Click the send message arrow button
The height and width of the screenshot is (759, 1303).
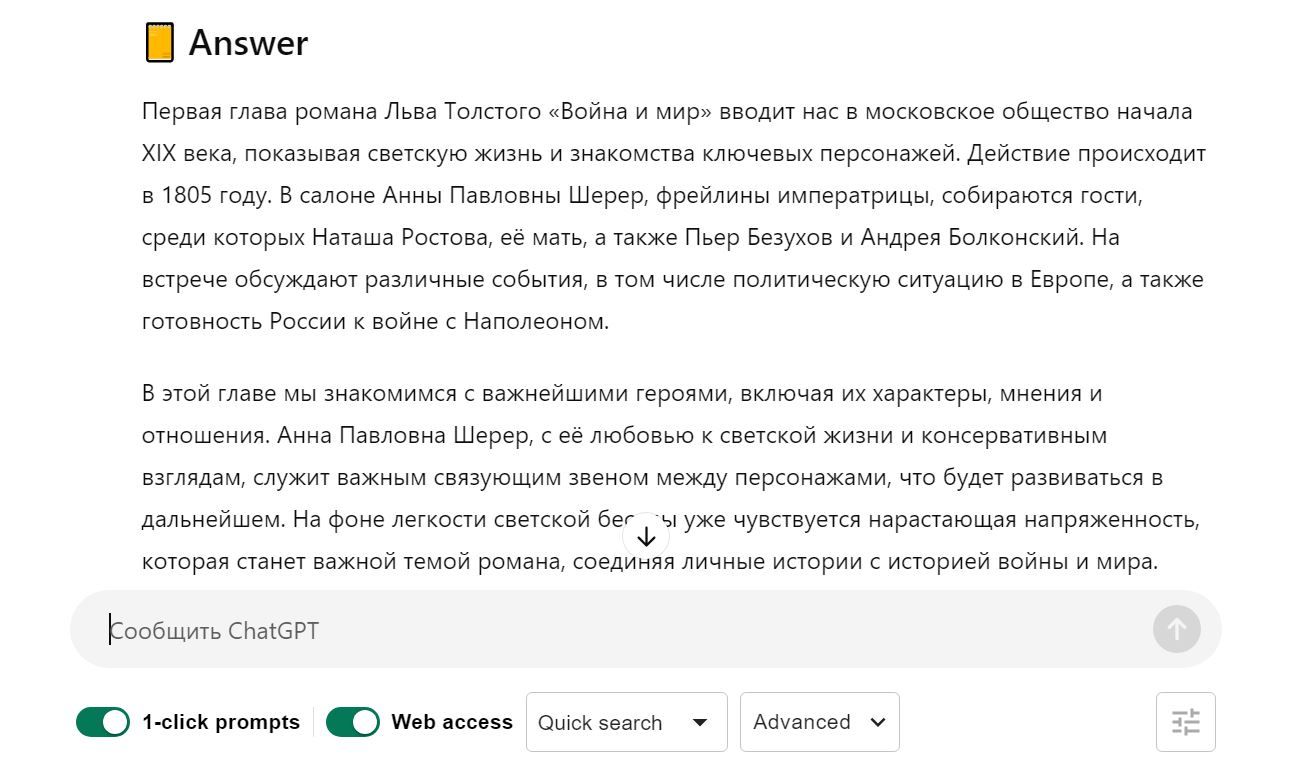(x=1177, y=629)
